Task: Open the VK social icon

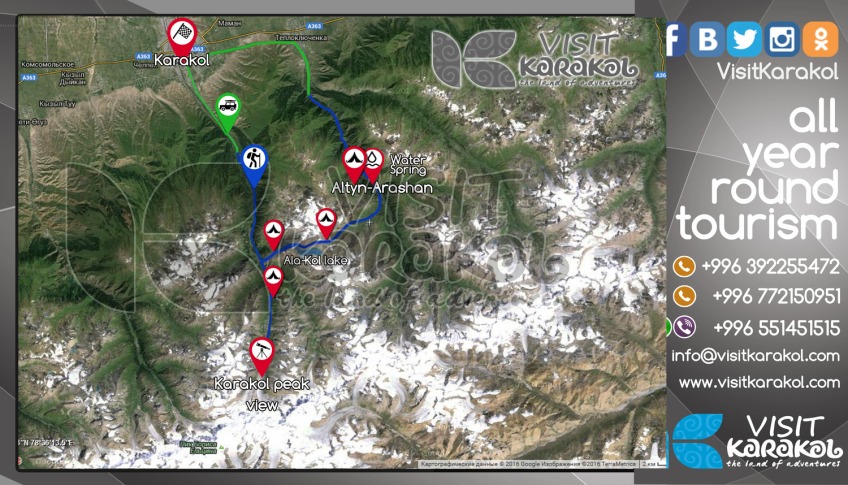Action: click(x=707, y=39)
